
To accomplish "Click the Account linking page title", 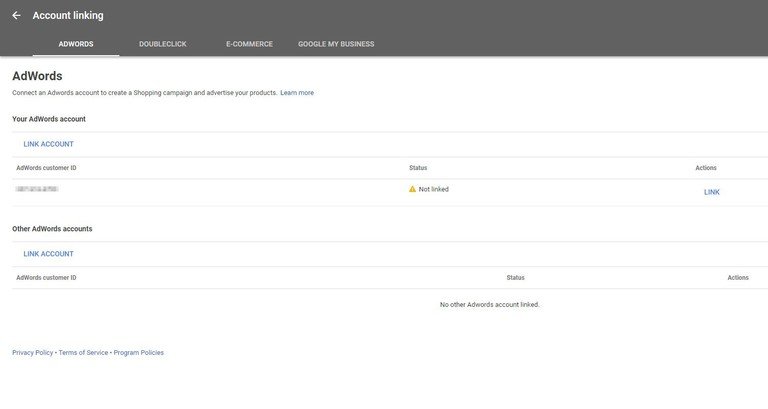I will (x=68, y=16).
